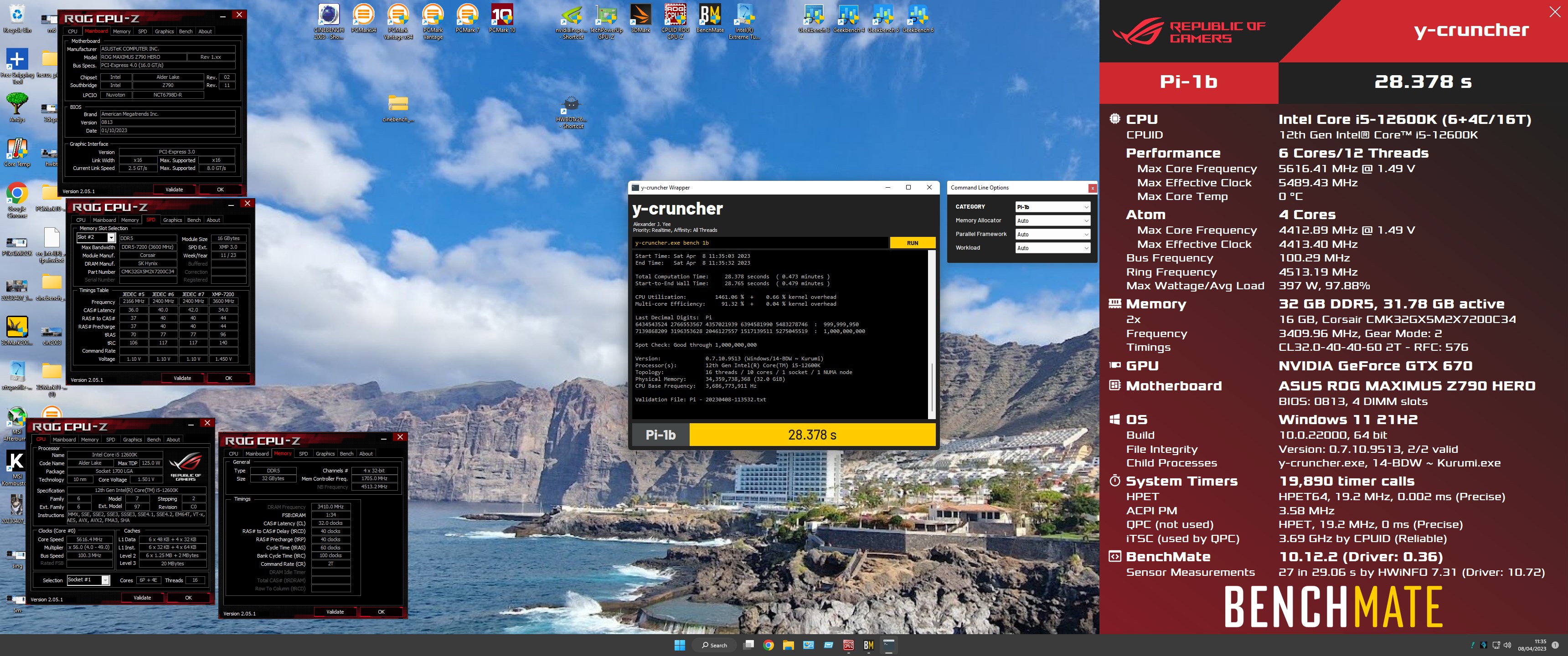Click OK in the memory timings CPU-Z window
The image size is (1568, 656).
click(381, 612)
